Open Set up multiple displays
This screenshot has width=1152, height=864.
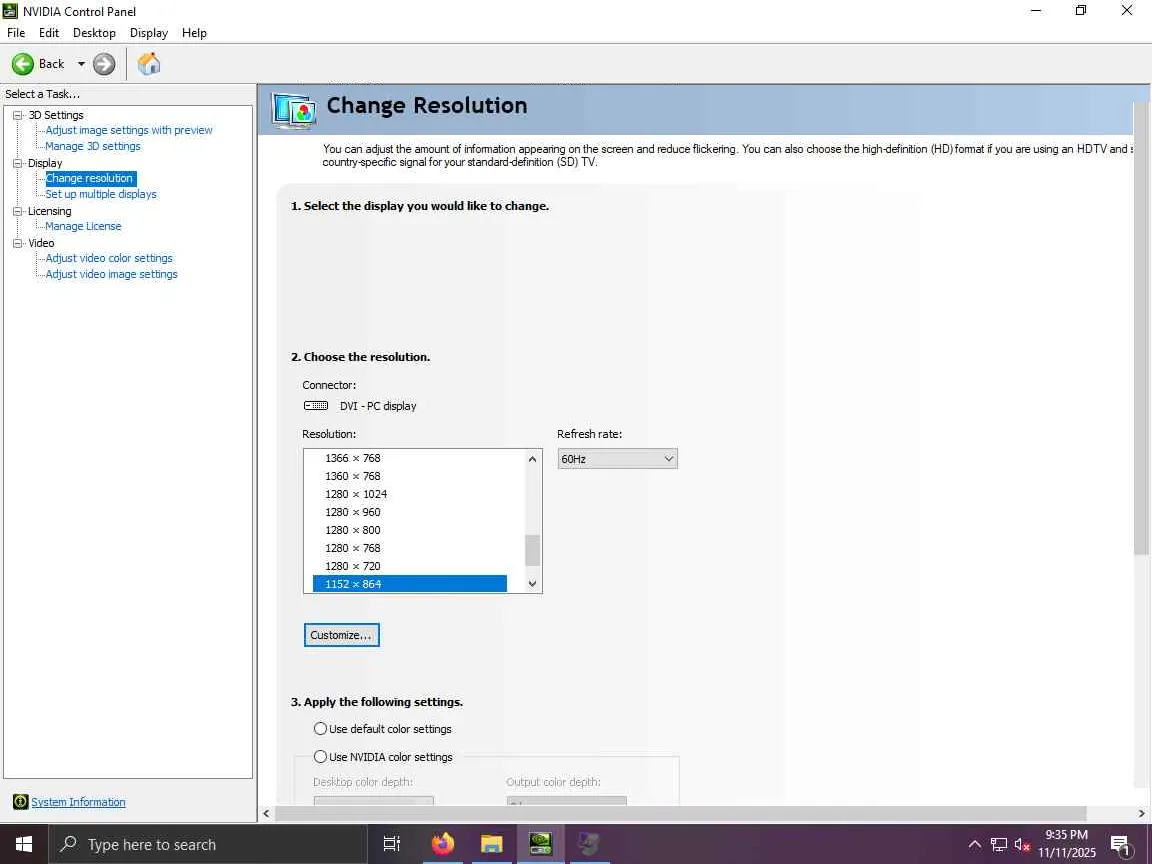point(101,194)
